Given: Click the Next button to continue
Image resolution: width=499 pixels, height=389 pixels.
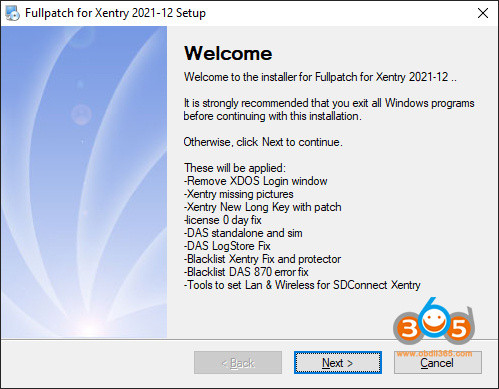Looking at the screenshot, I should coord(338,363).
